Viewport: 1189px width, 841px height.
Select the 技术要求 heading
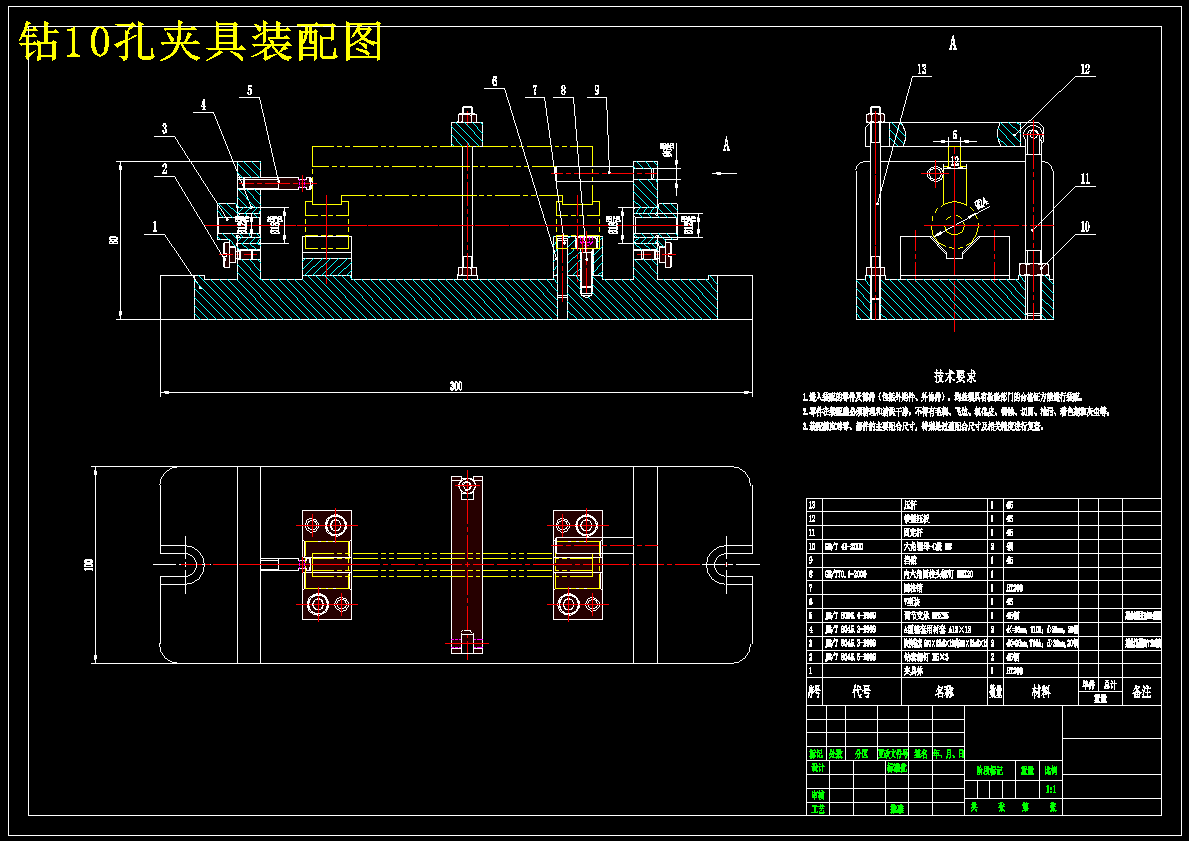pos(955,376)
